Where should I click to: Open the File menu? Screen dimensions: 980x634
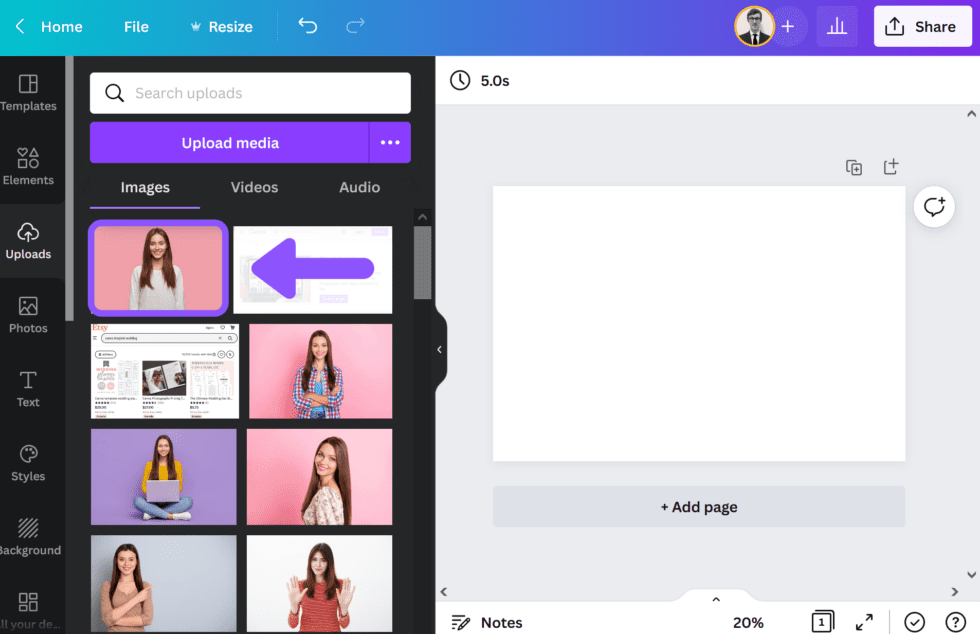coord(136,26)
